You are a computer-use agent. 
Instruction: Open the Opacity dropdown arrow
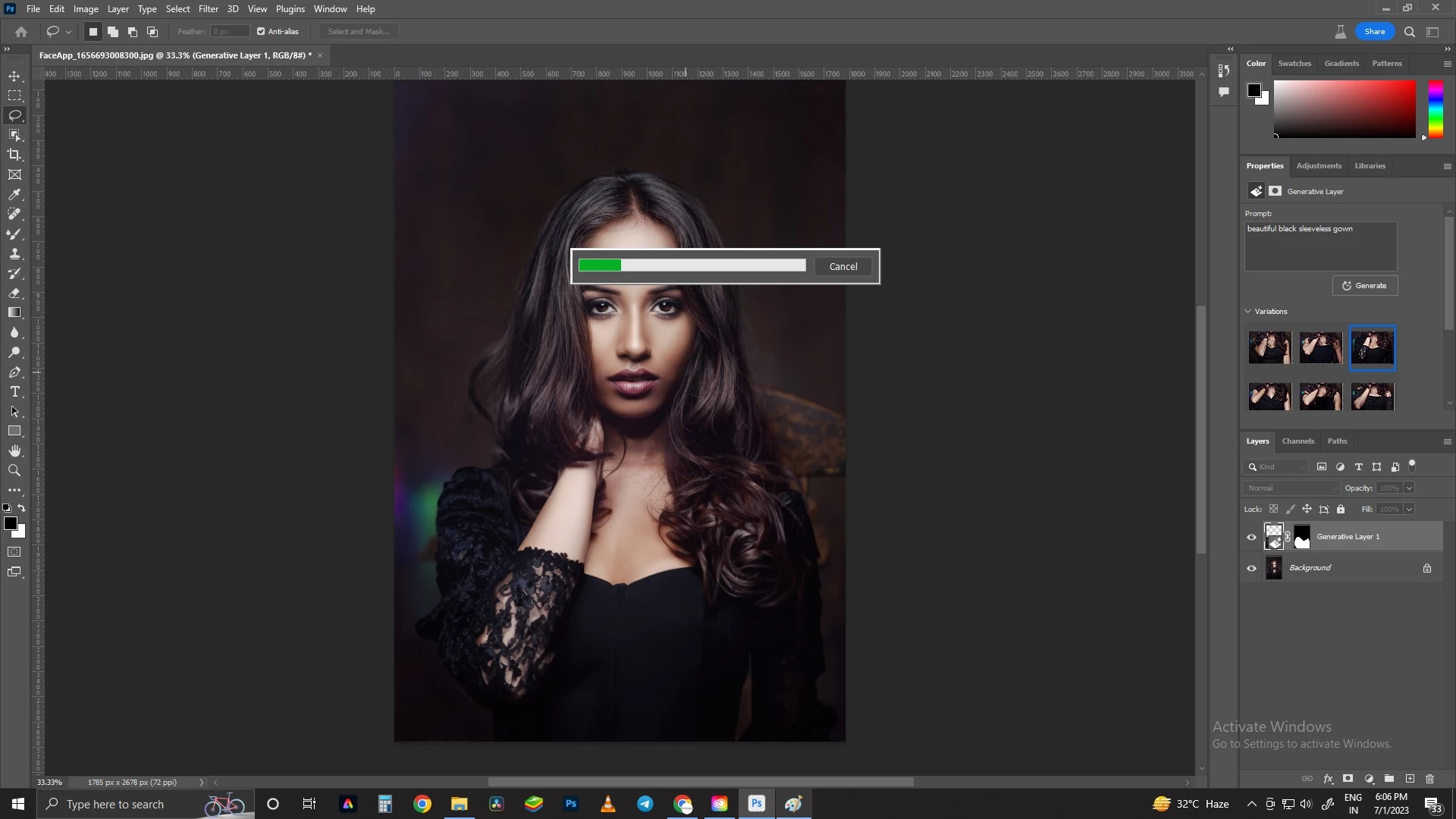click(x=1409, y=488)
